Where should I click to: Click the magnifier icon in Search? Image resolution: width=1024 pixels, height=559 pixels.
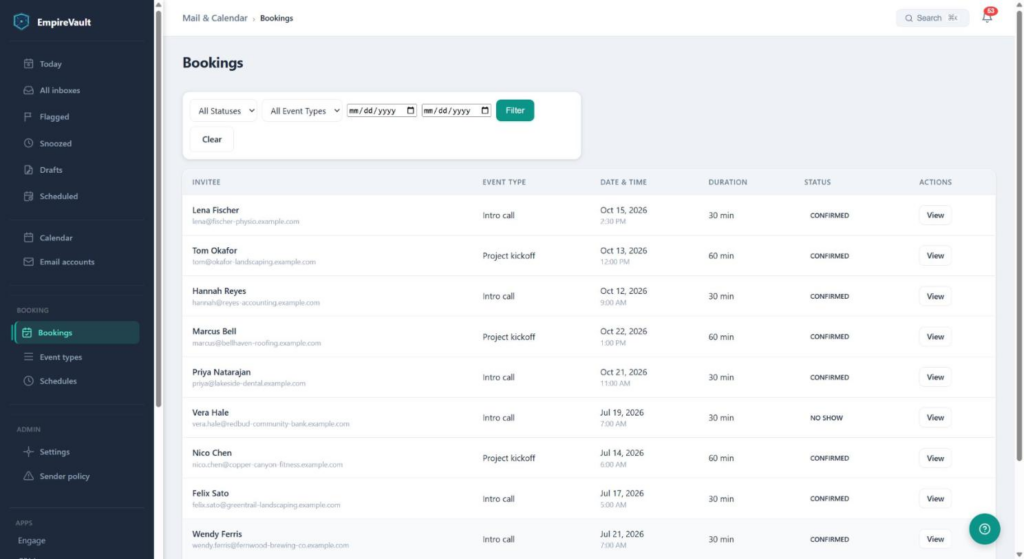[x=908, y=18]
